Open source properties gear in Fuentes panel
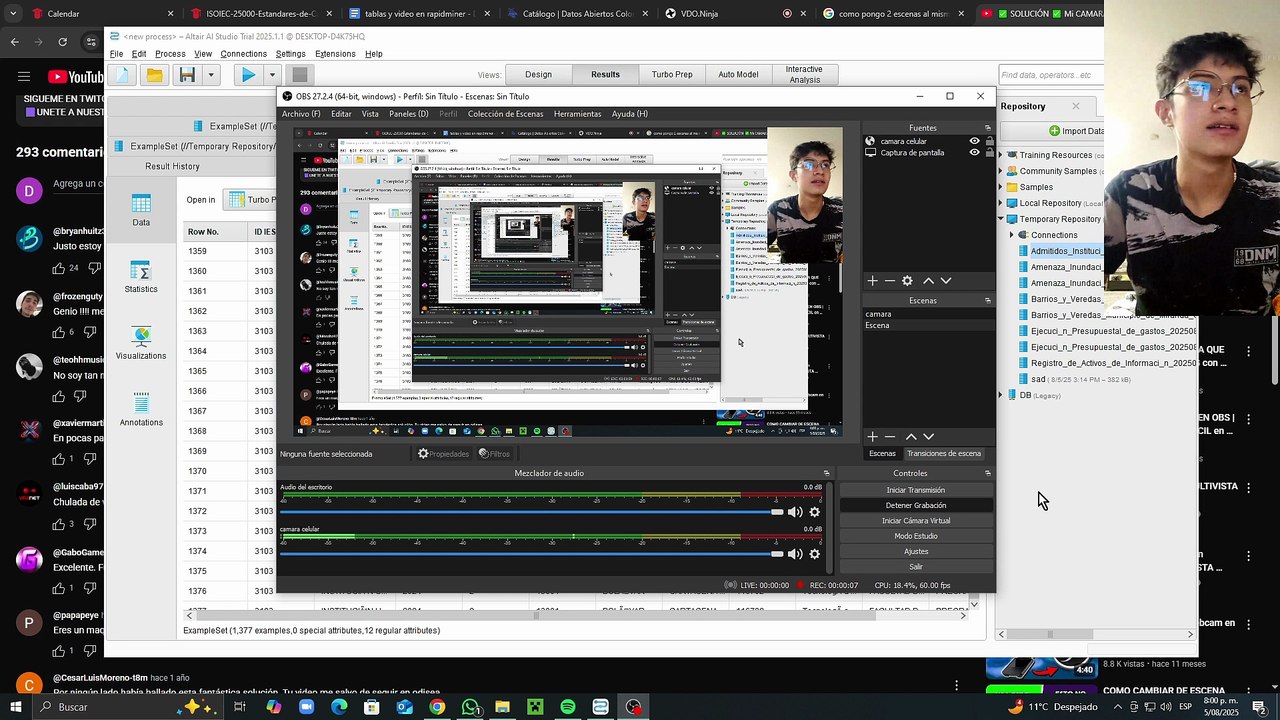Image resolution: width=1280 pixels, height=720 pixels. pyautogui.click(x=907, y=281)
